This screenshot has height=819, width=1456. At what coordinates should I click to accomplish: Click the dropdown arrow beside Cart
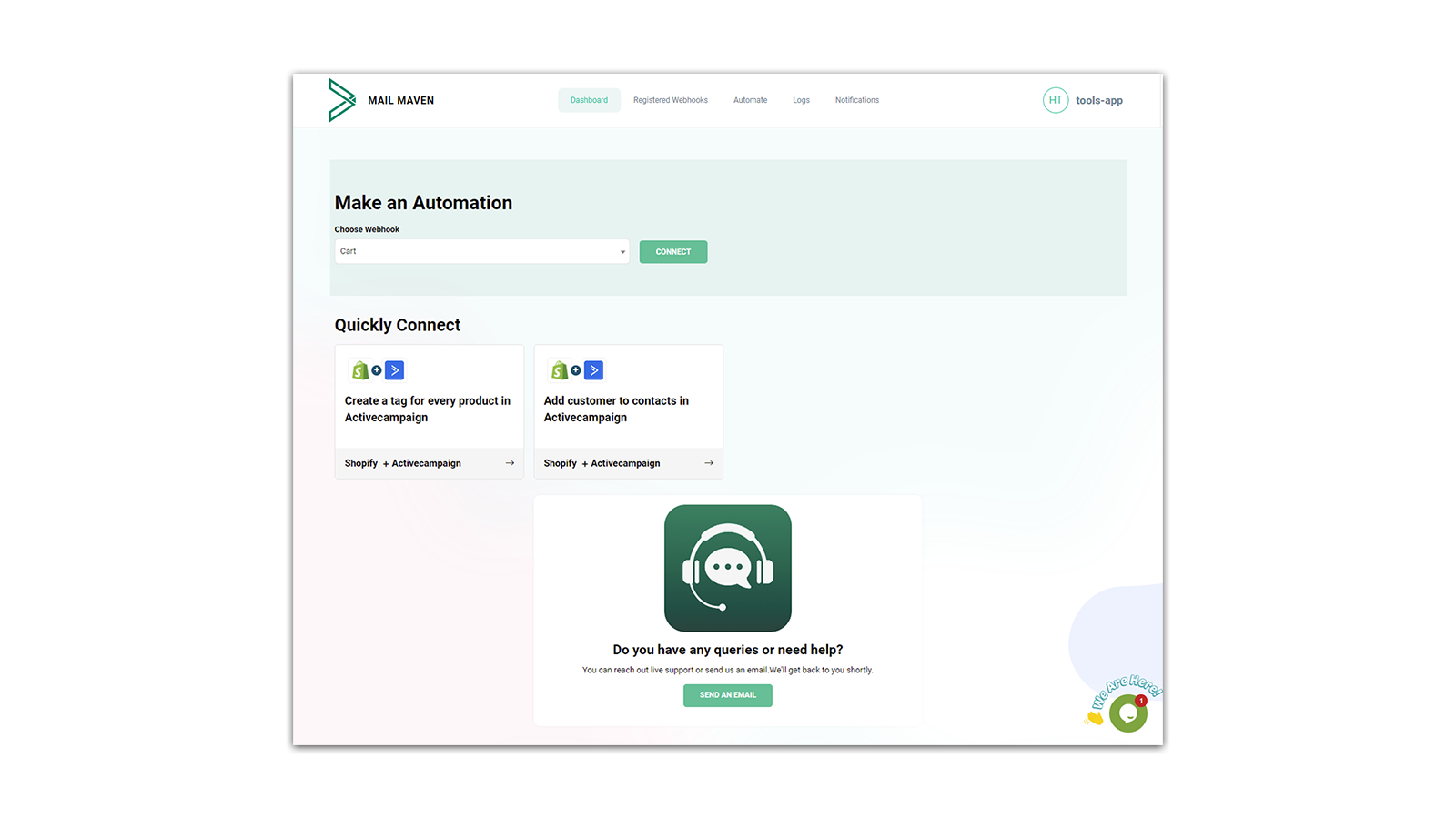point(622,252)
